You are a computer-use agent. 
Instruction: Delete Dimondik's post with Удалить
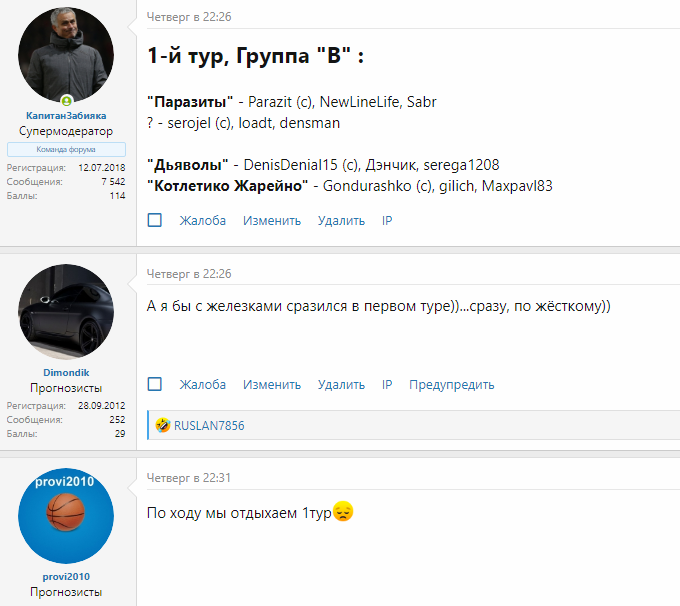(341, 385)
